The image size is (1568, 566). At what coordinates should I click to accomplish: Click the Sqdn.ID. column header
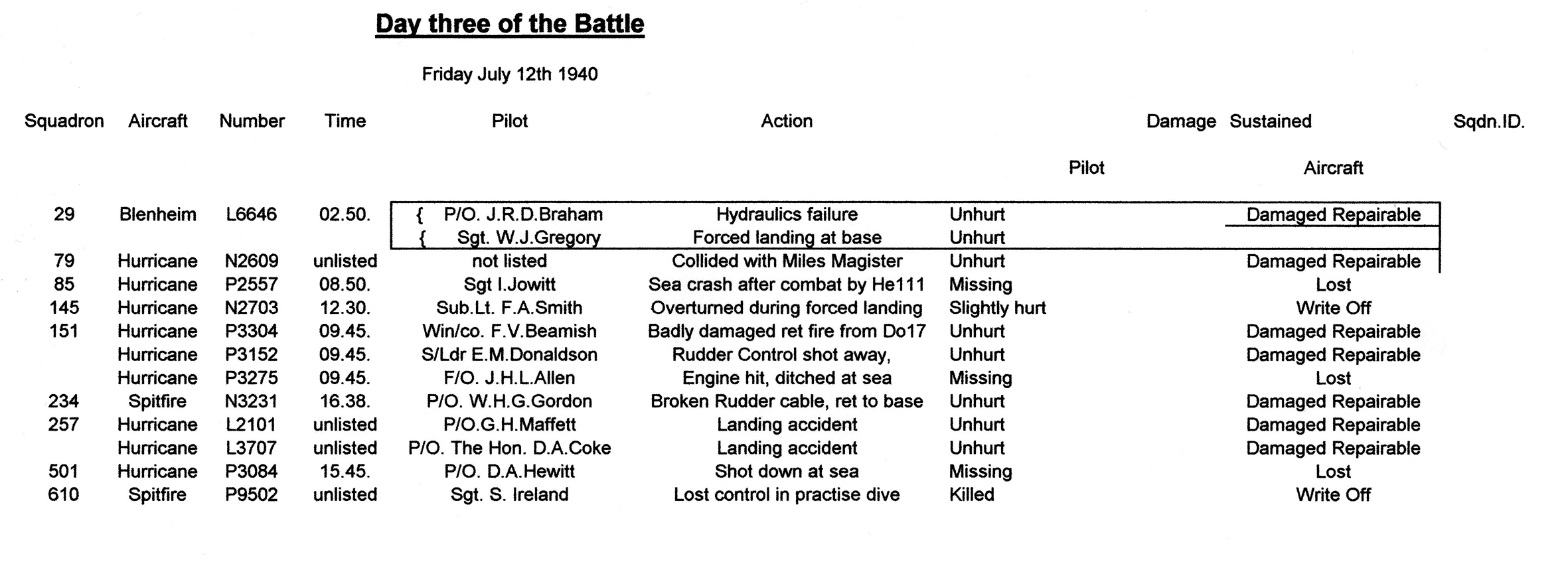(1488, 122)
